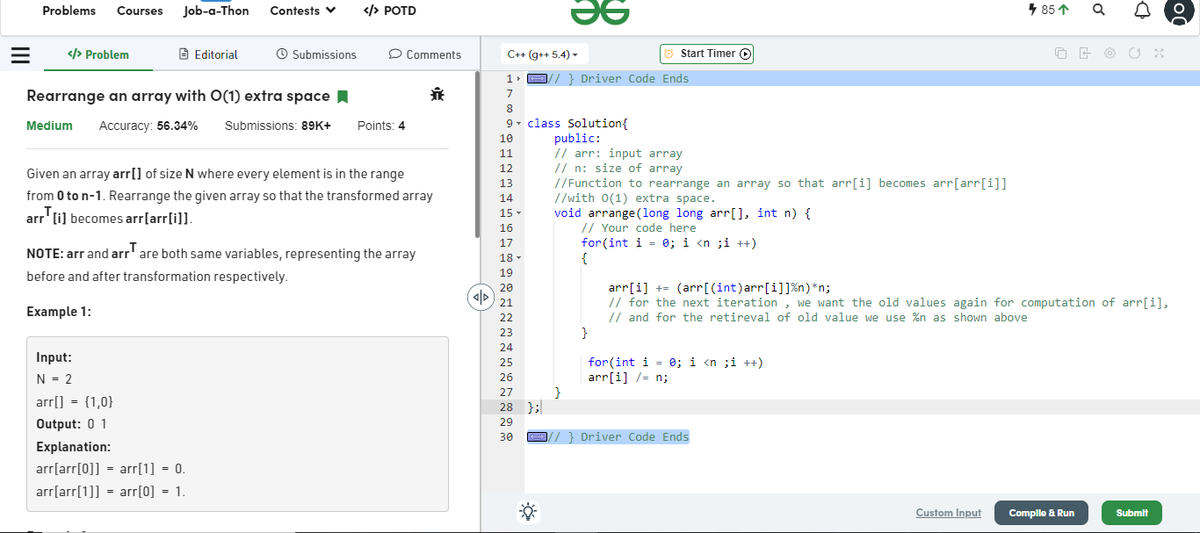
Task: Expand folded code widget on line 30
Action: tap(537, 437)
